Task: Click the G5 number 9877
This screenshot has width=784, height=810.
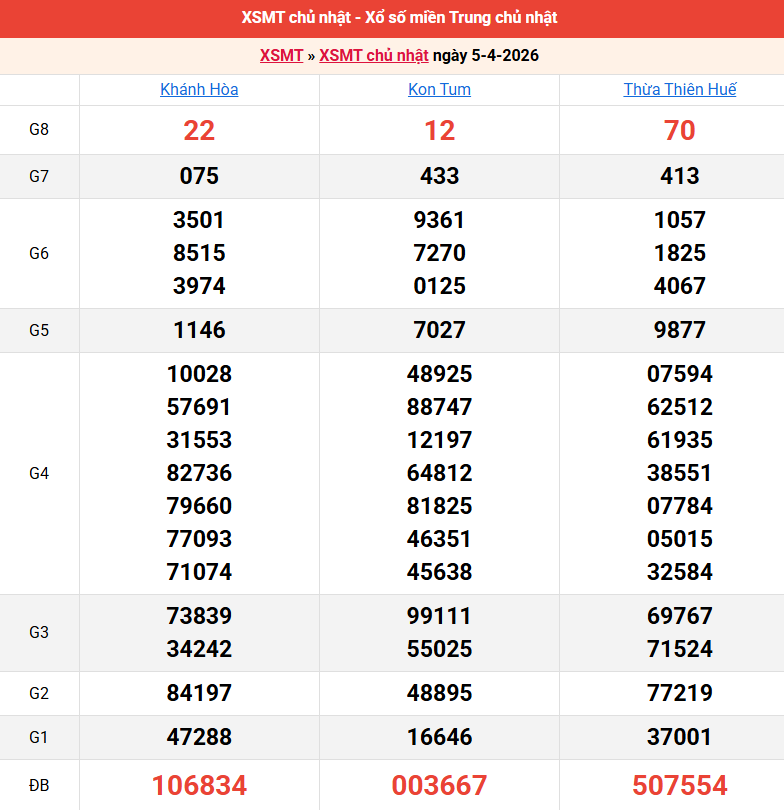Action: (680, 330)
